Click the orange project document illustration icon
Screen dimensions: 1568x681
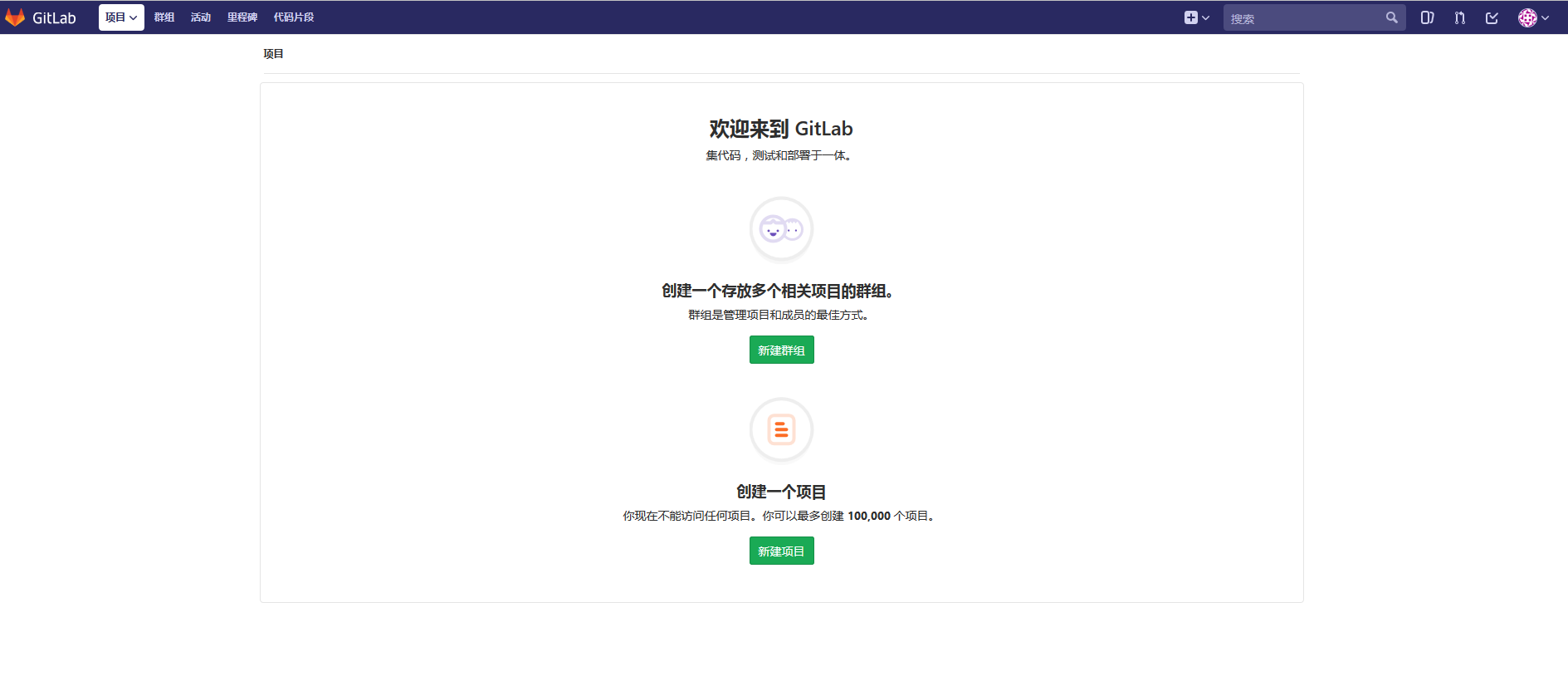point(781,429)
